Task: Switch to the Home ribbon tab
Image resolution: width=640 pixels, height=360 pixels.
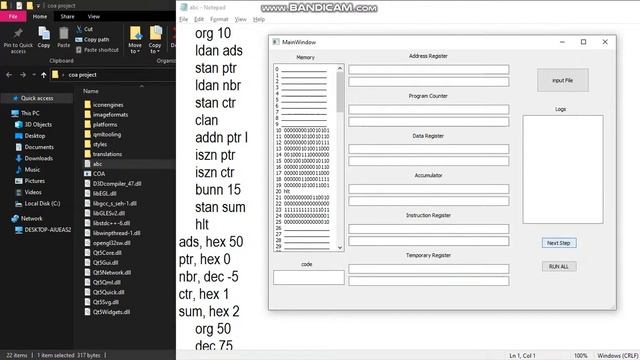Action: point(40,16)
